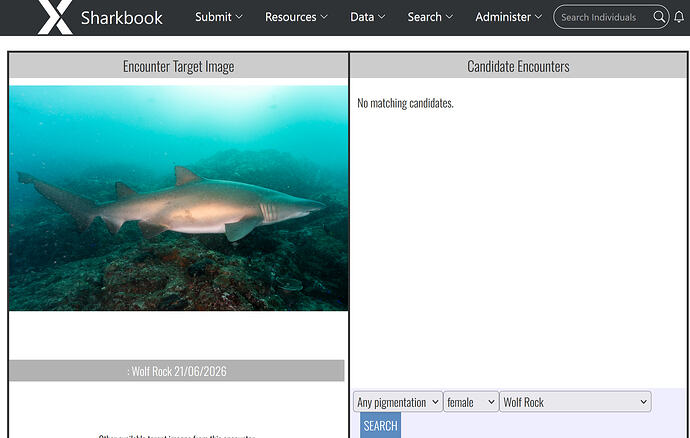Open the Resources menu

[x=296, y=17]
